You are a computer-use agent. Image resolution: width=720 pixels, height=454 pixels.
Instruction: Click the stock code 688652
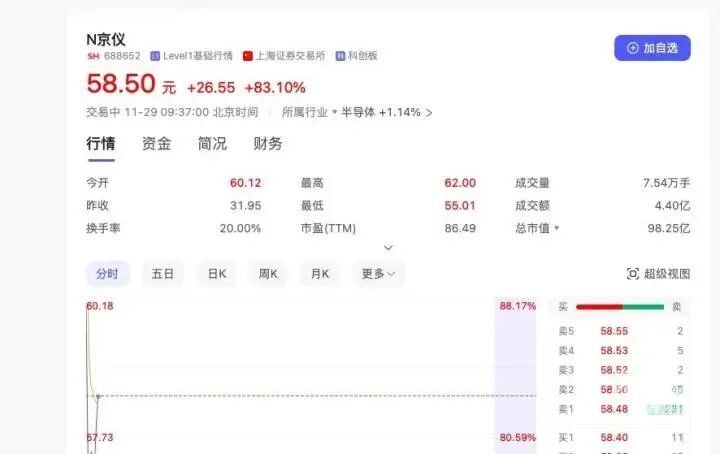click(x=122, y=56)
